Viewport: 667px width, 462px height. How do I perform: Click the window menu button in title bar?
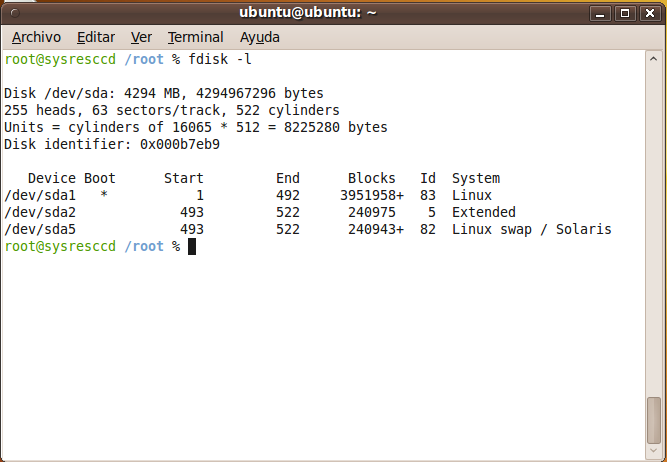(x=15, y=13)
